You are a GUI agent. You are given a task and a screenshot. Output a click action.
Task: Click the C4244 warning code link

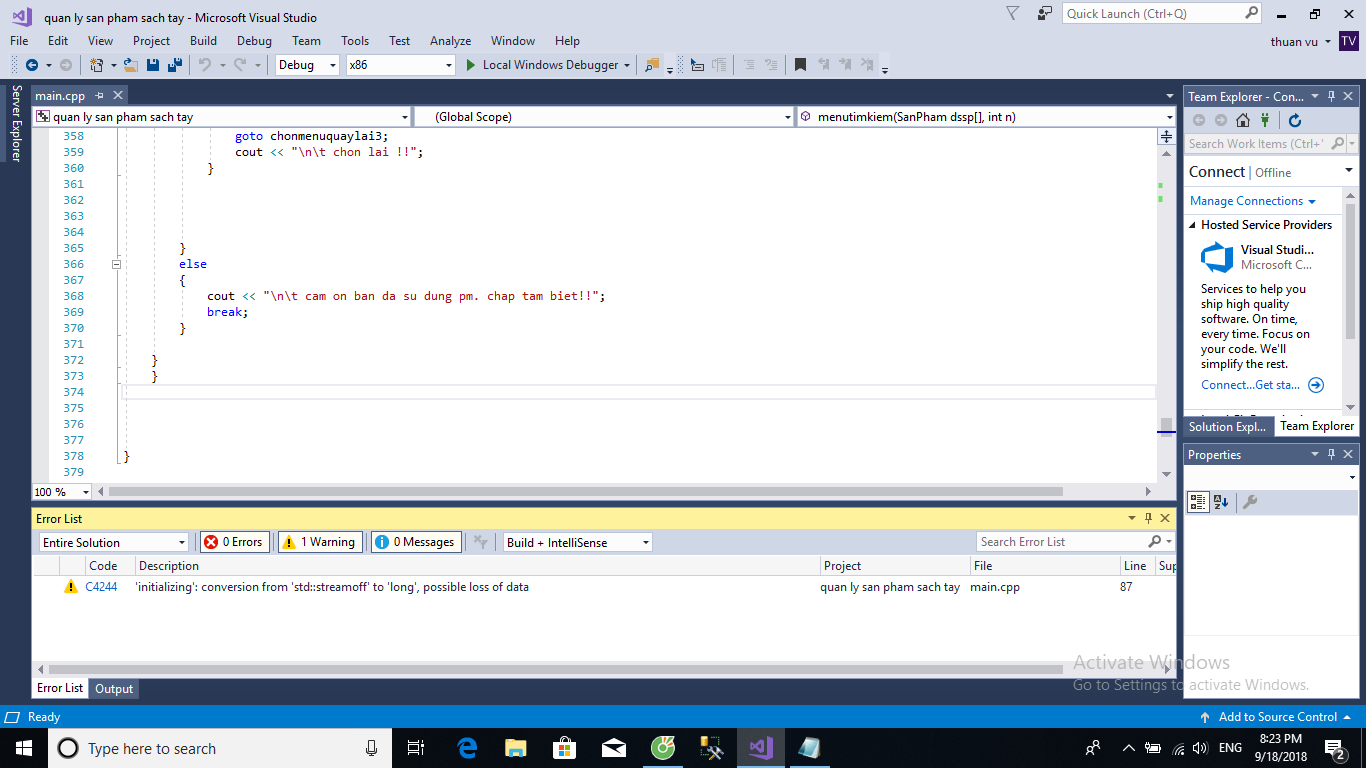click(101, 587)
